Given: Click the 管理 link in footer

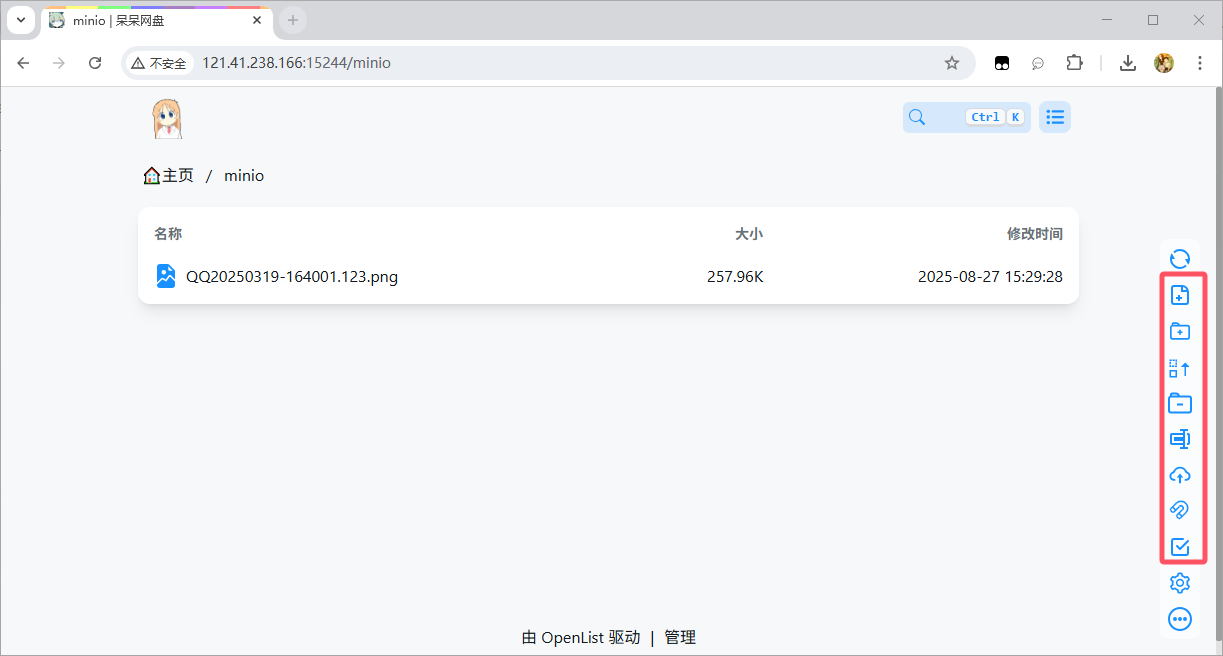Looking at the screenshot, I should [x=680, y=637].
